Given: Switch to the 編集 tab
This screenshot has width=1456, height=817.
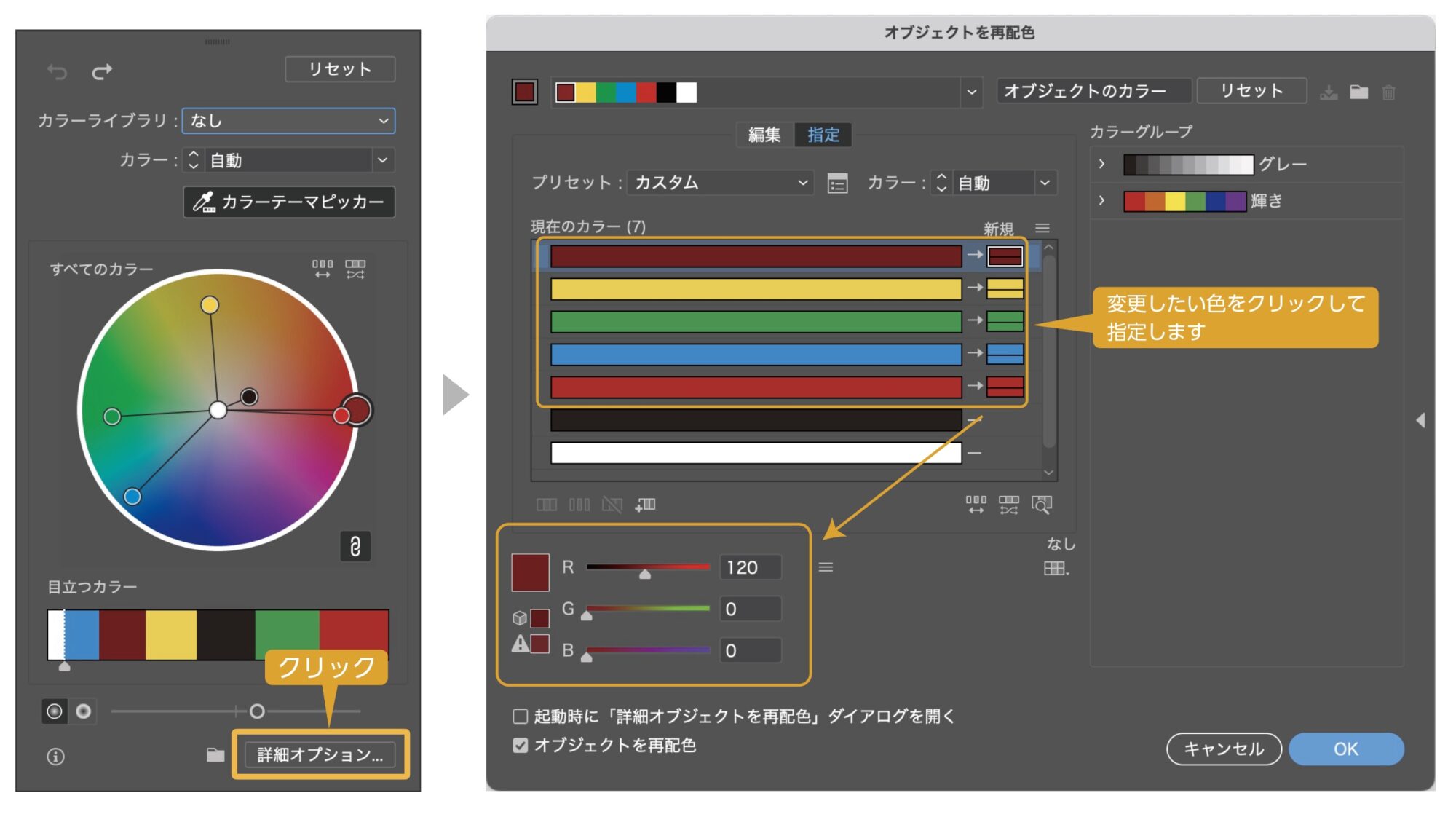Looking at the screenshot, I should click(764, 134).
